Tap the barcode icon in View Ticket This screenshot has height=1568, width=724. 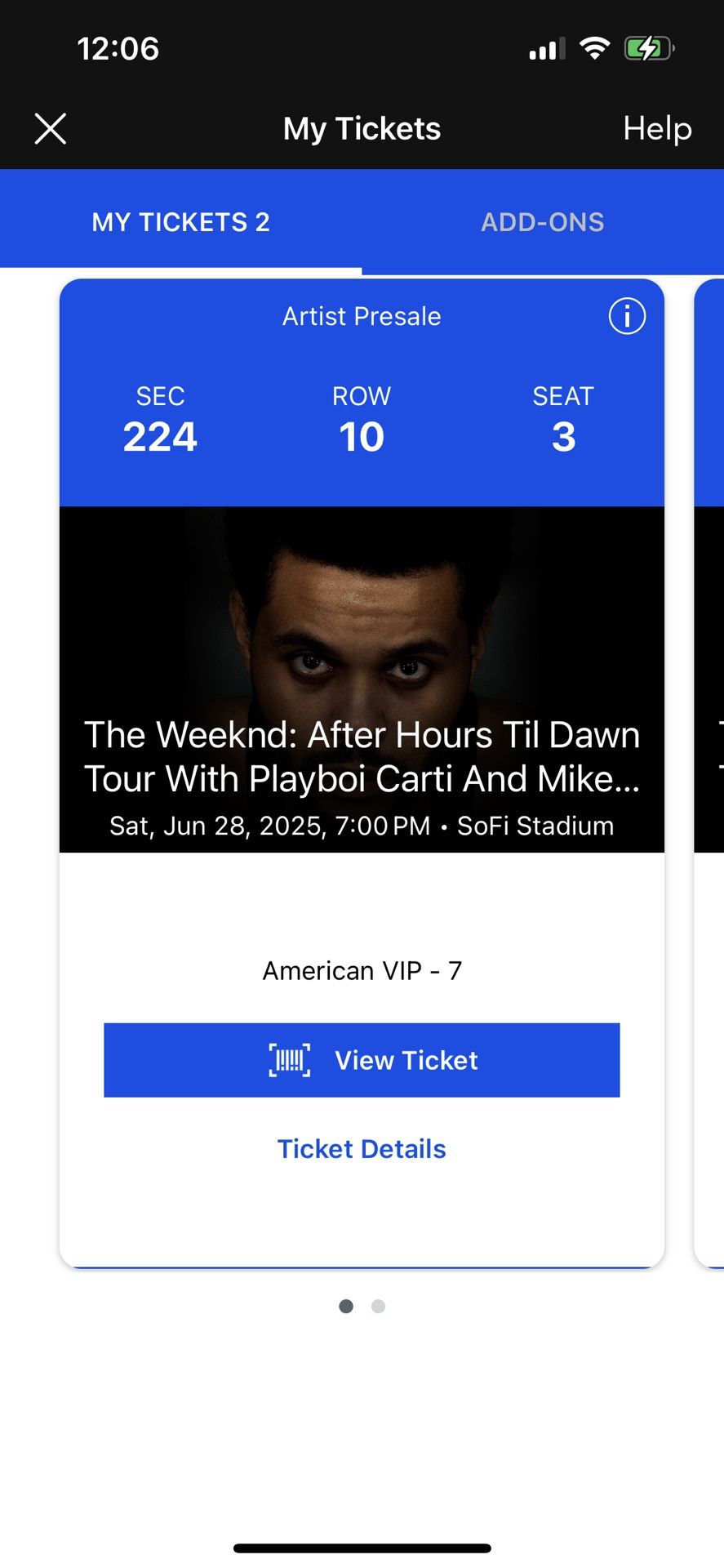pyautogui.click(x=290, y=1060)
